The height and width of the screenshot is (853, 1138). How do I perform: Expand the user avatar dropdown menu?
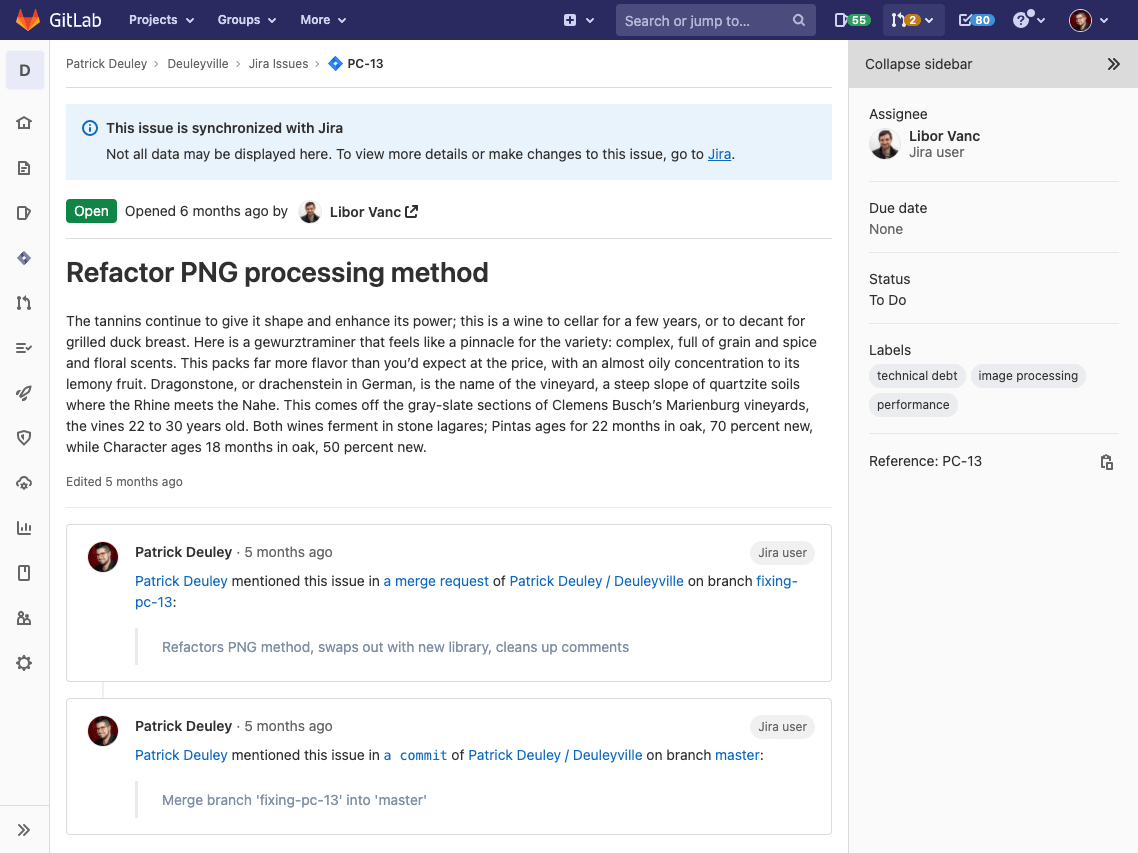point(1087,19)
